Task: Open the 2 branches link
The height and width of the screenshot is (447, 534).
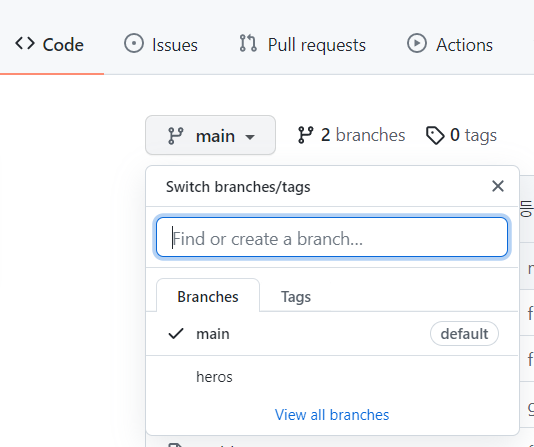Action: click(x=351, y=135)
